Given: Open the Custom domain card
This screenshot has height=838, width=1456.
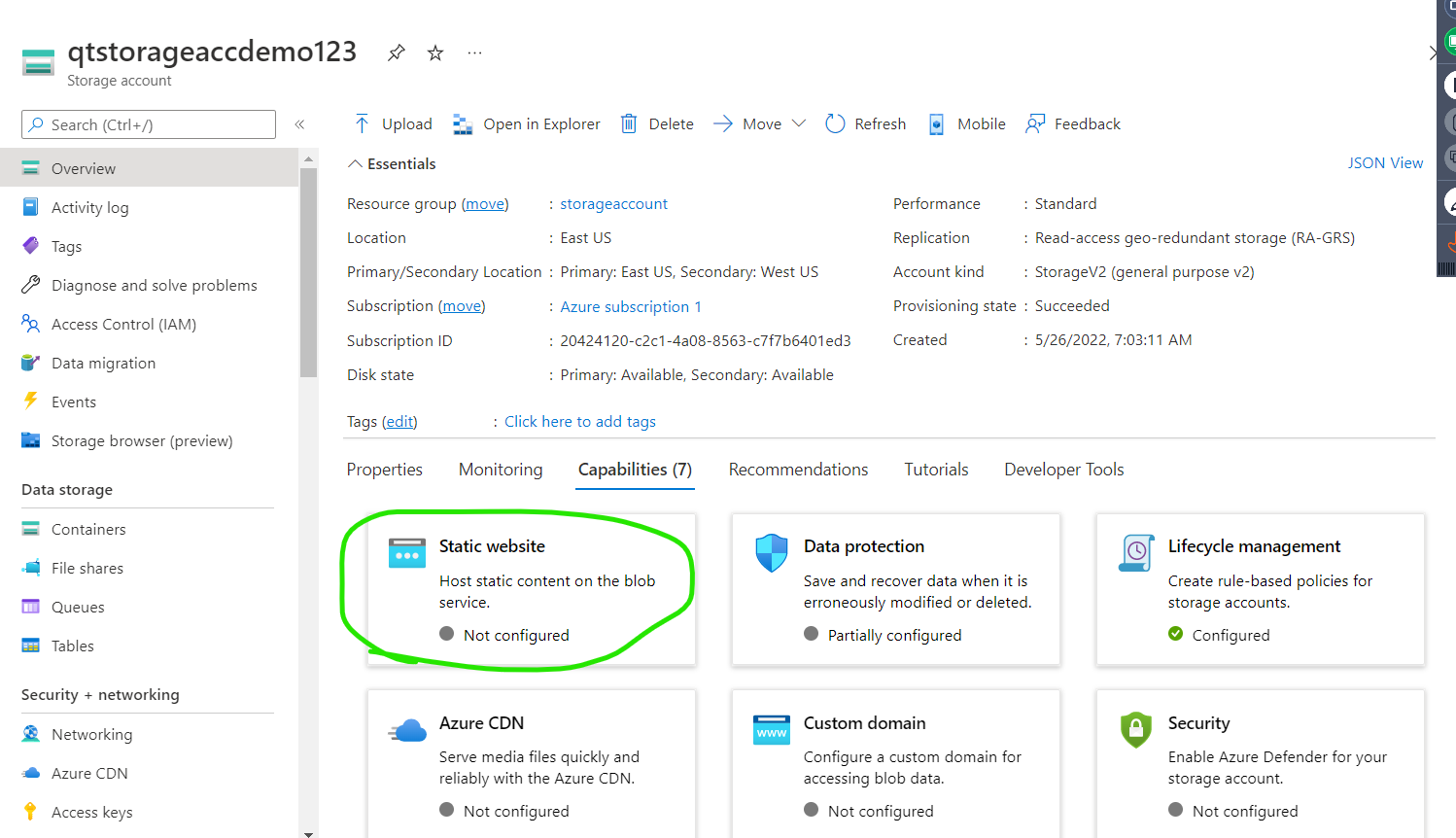Looking at the screenshot, I should [896, 764].
